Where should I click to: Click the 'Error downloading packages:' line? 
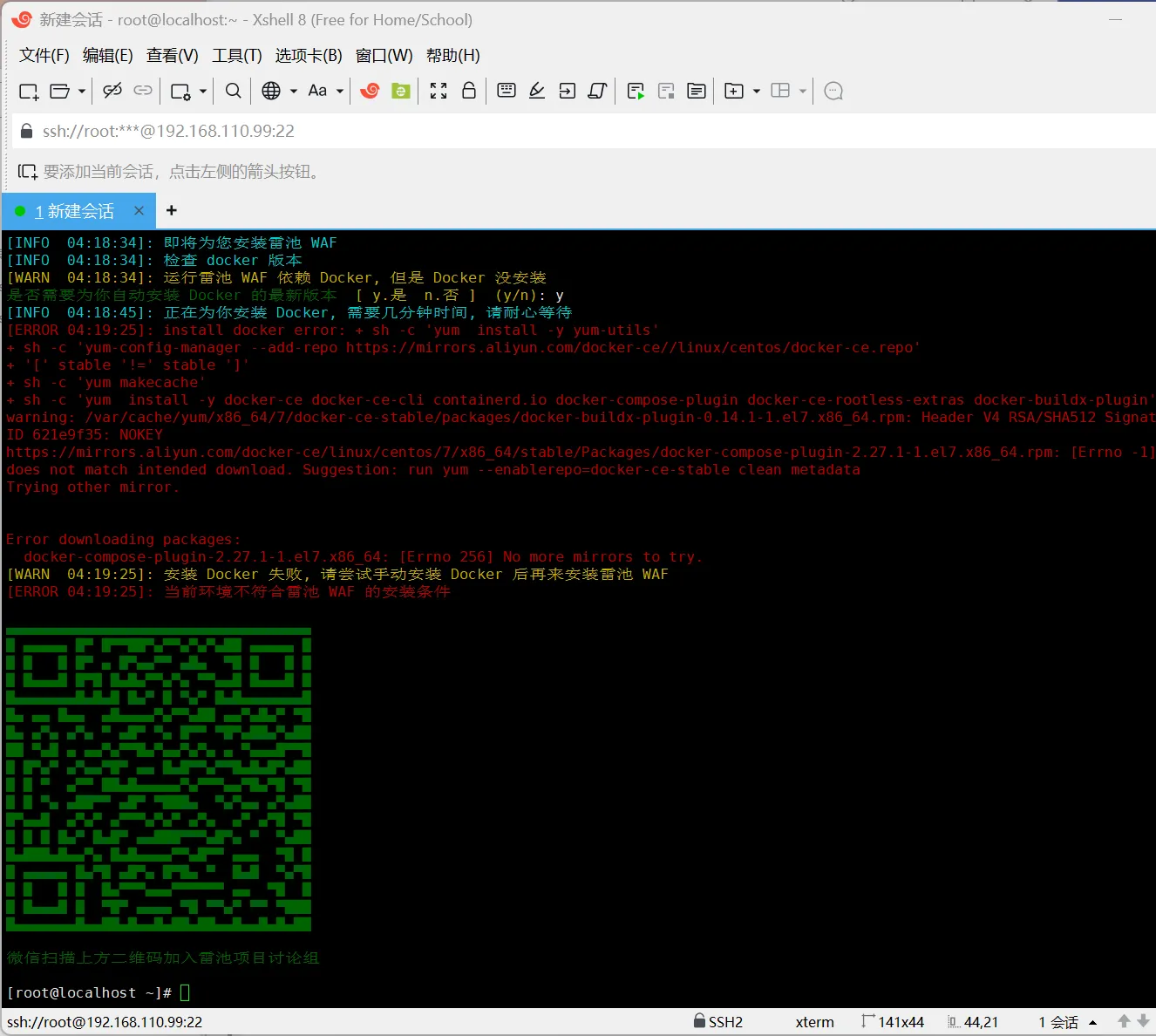click(x=124, y=540)
